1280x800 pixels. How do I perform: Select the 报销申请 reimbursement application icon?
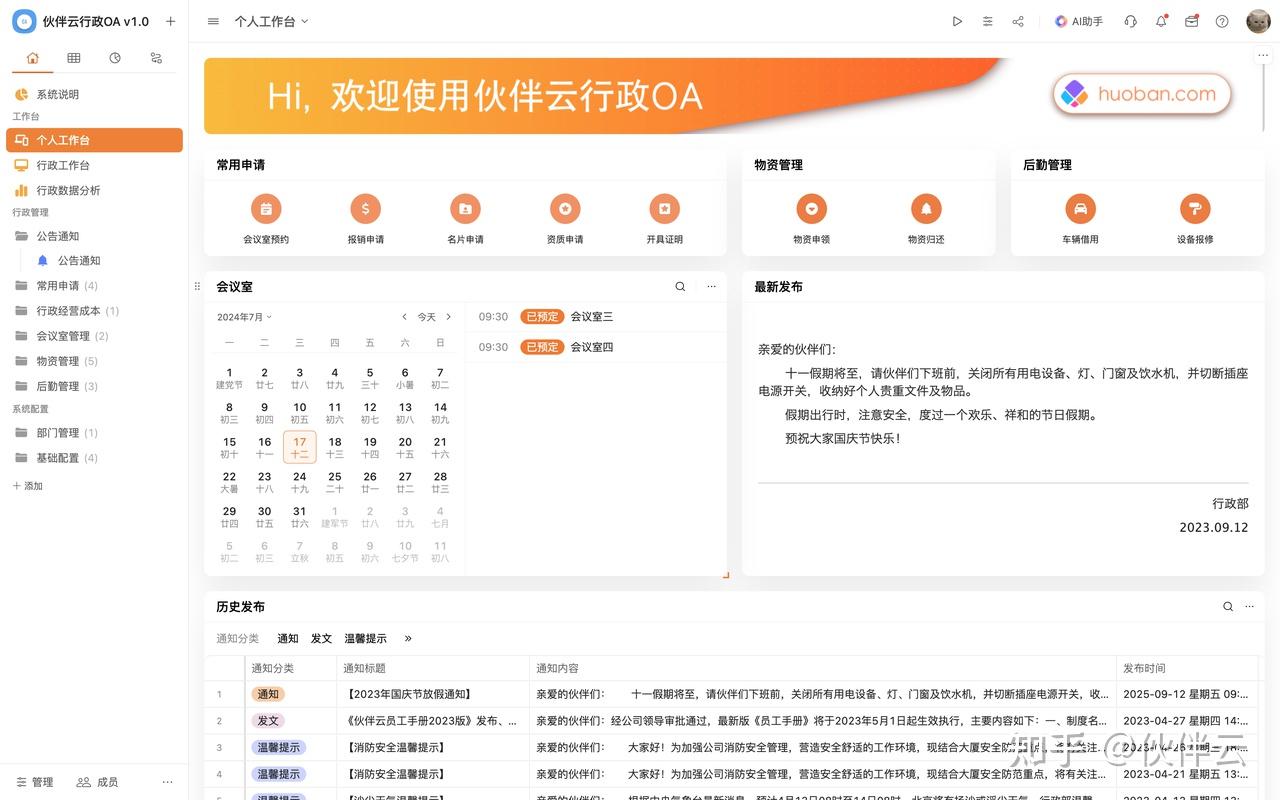(365, 208)
